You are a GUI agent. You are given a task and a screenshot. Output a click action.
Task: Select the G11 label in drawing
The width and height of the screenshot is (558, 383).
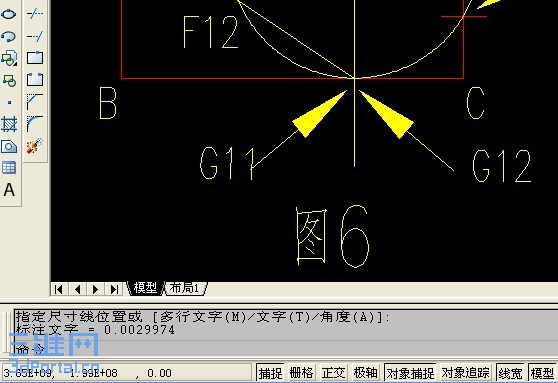[228, 164]
